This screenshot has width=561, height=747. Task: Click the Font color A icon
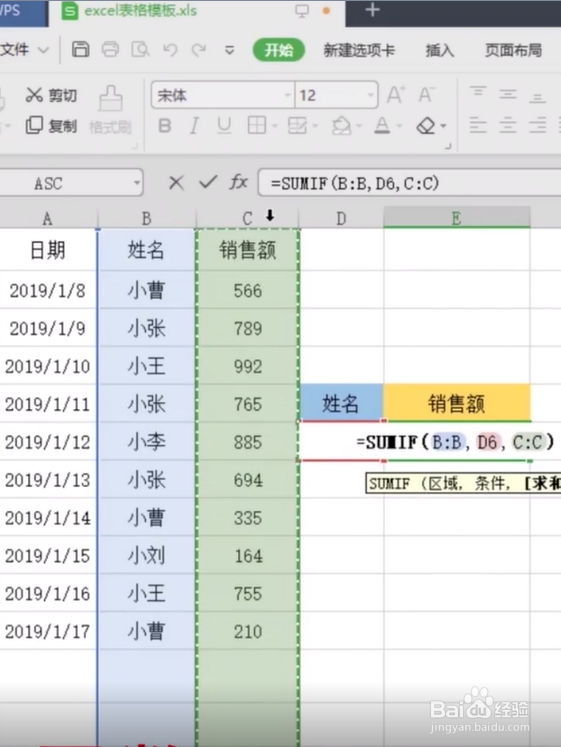pos(382,125)
